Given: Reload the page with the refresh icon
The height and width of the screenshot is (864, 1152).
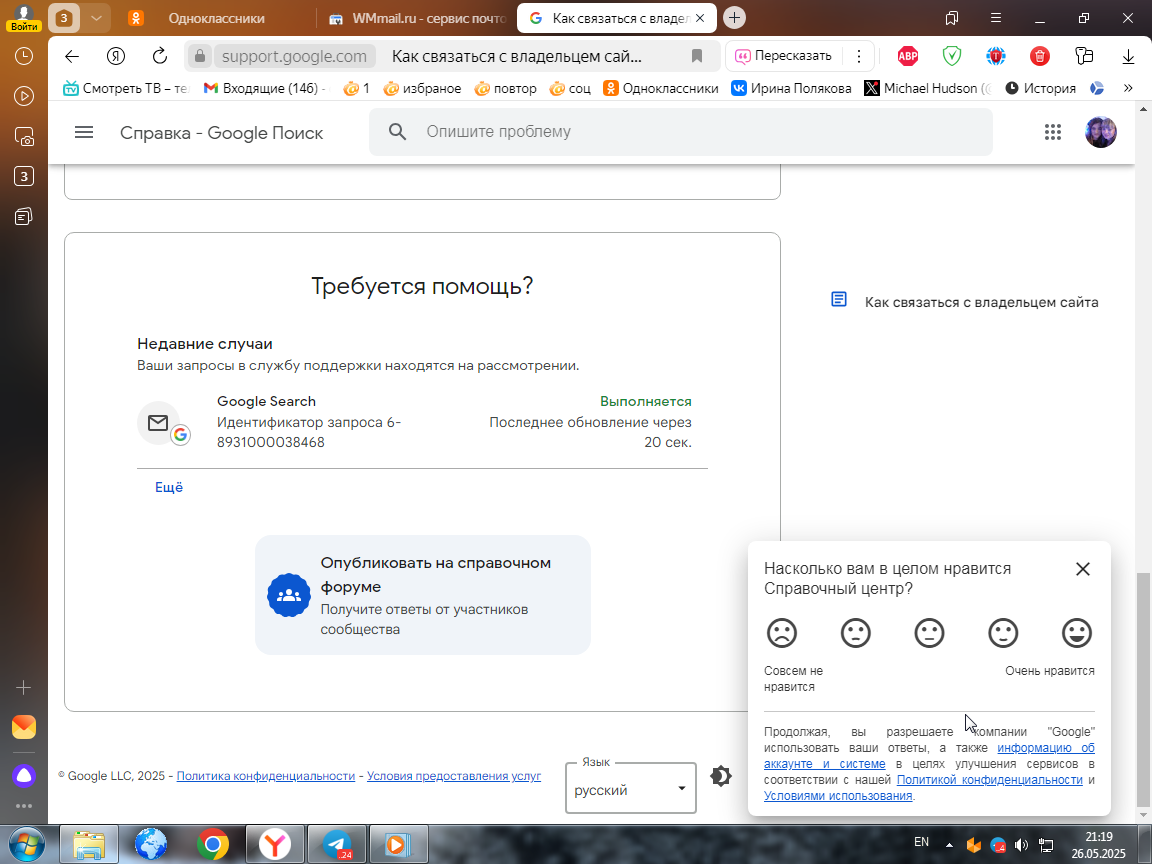Looking at the screenshot, I should coord(159,57).
